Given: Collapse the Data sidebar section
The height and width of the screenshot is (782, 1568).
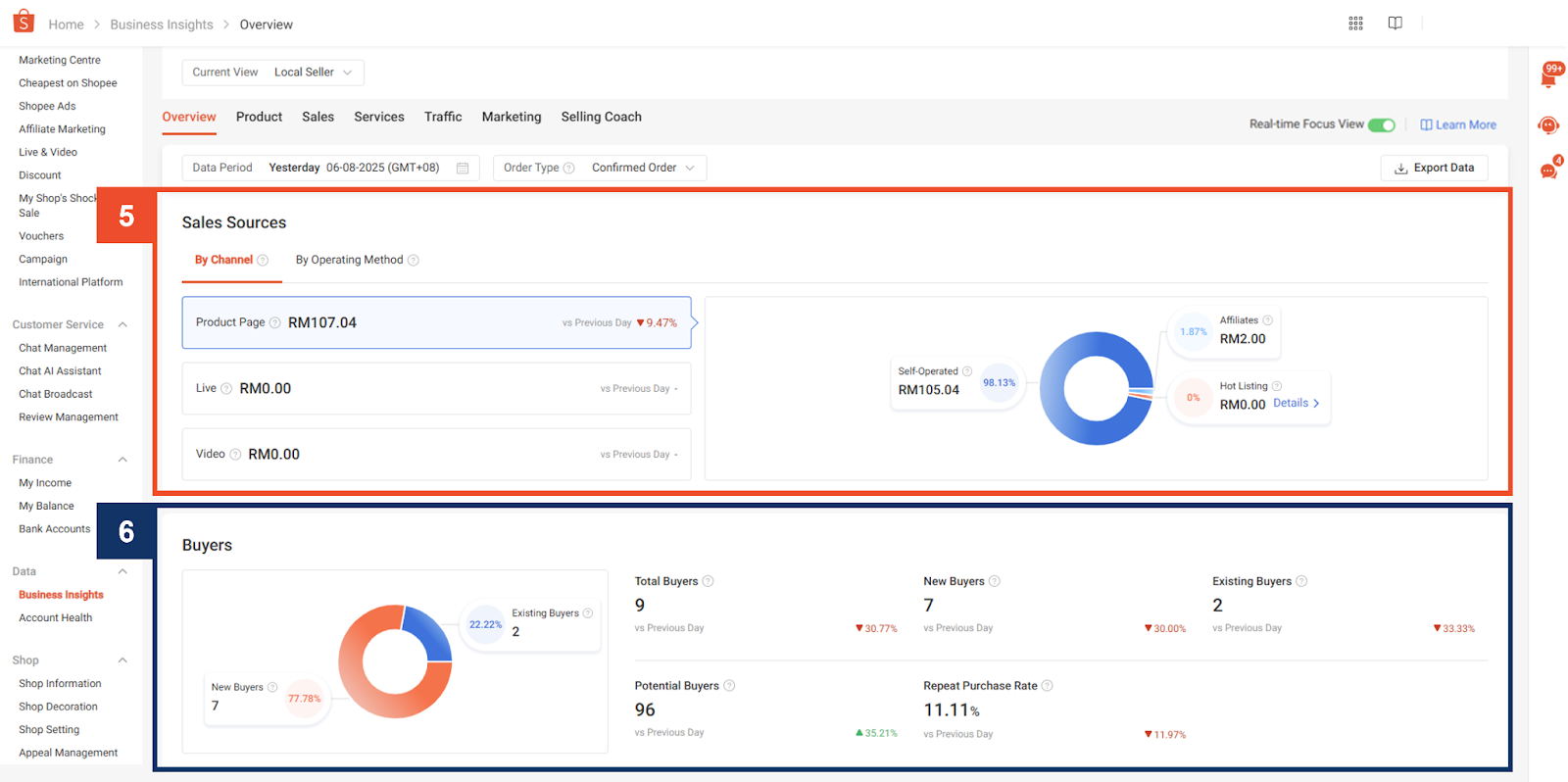Looking at the screenshot, I should point(122,571).
